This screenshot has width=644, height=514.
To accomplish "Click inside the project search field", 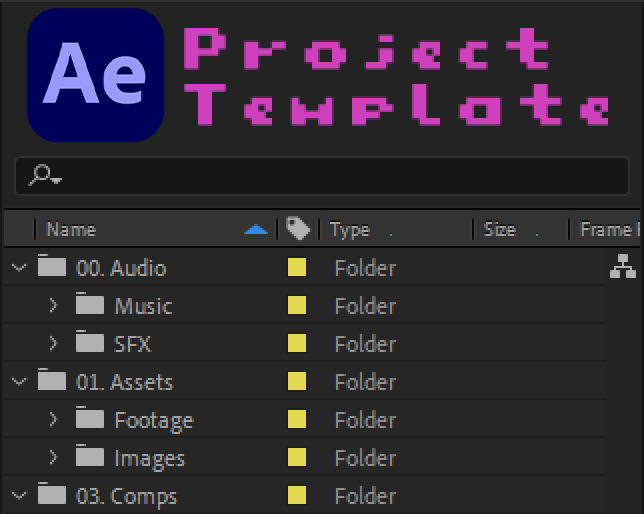I will (x=330, y=176).
